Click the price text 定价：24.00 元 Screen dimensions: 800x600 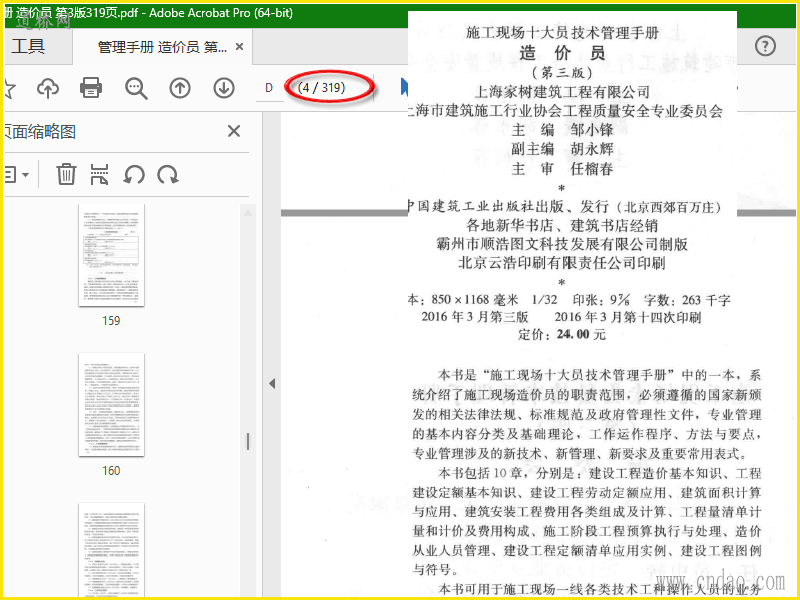tap(562, 335)
